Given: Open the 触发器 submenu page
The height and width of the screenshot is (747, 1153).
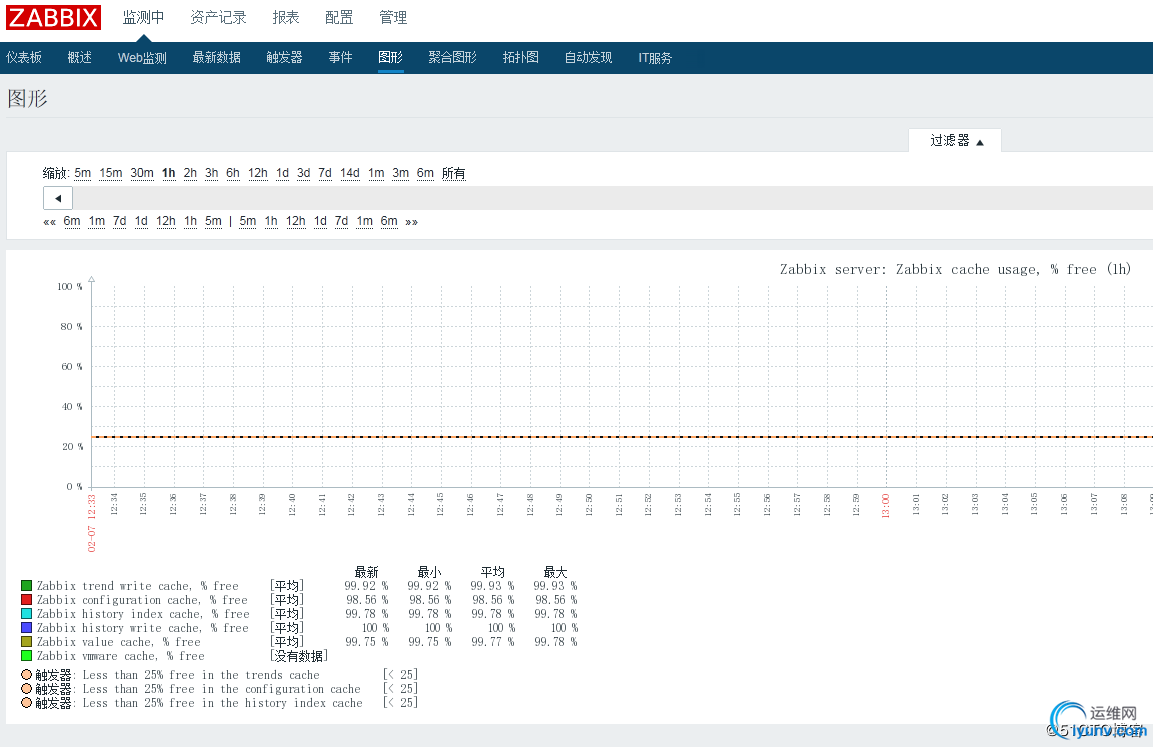Looking at the screenshot, I should [x=285, y=57].
